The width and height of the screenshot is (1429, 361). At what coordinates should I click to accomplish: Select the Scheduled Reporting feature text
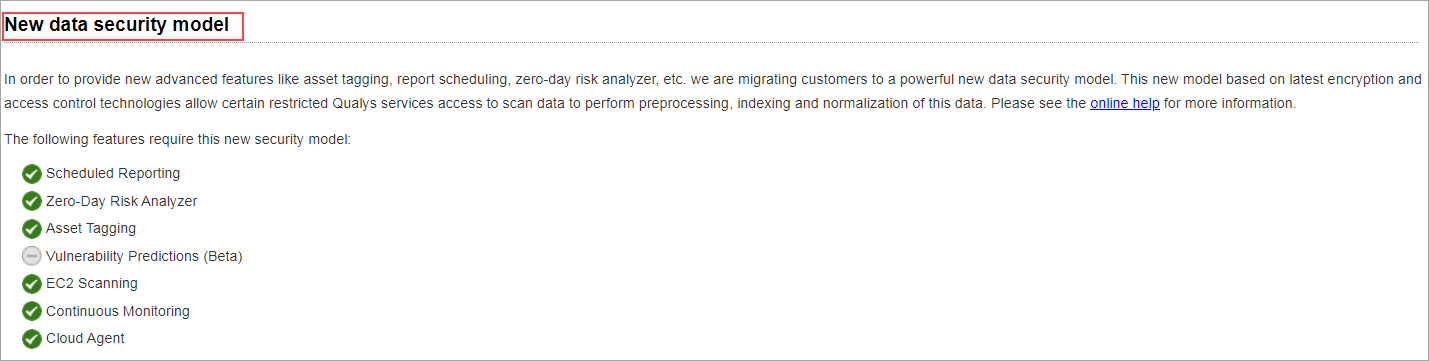113,173
